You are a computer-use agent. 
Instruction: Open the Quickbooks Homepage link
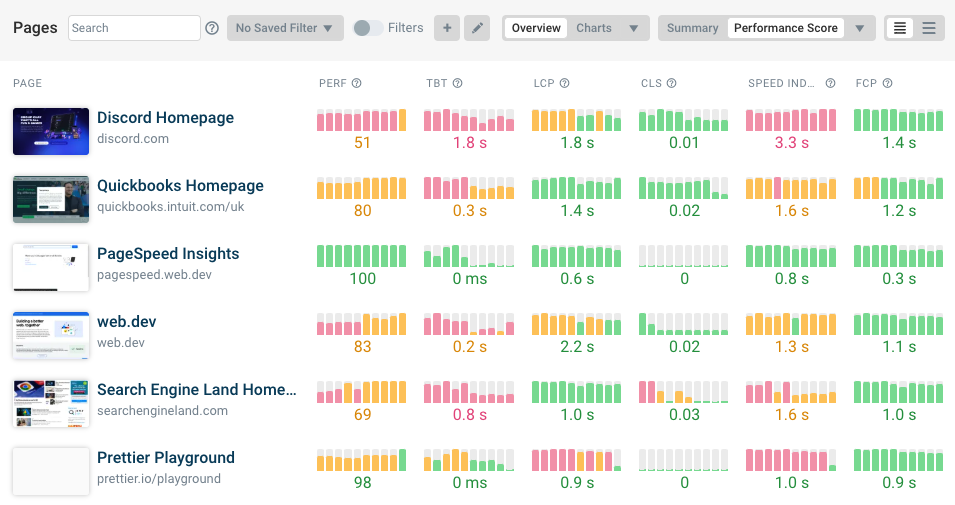coord(180,186)
